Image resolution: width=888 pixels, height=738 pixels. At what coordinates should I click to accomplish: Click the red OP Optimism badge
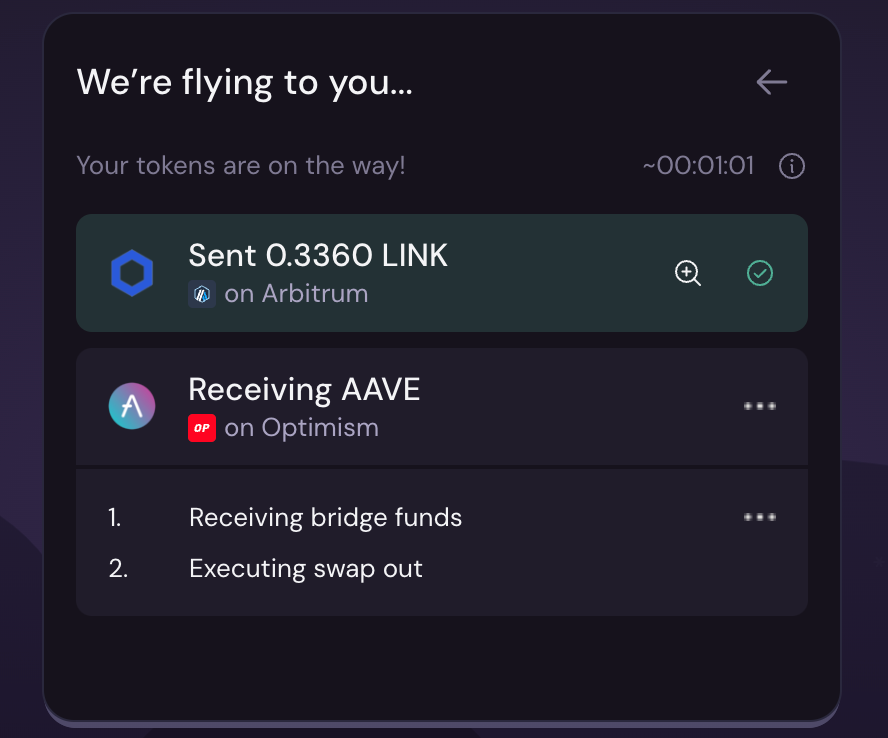coord(202,428)
